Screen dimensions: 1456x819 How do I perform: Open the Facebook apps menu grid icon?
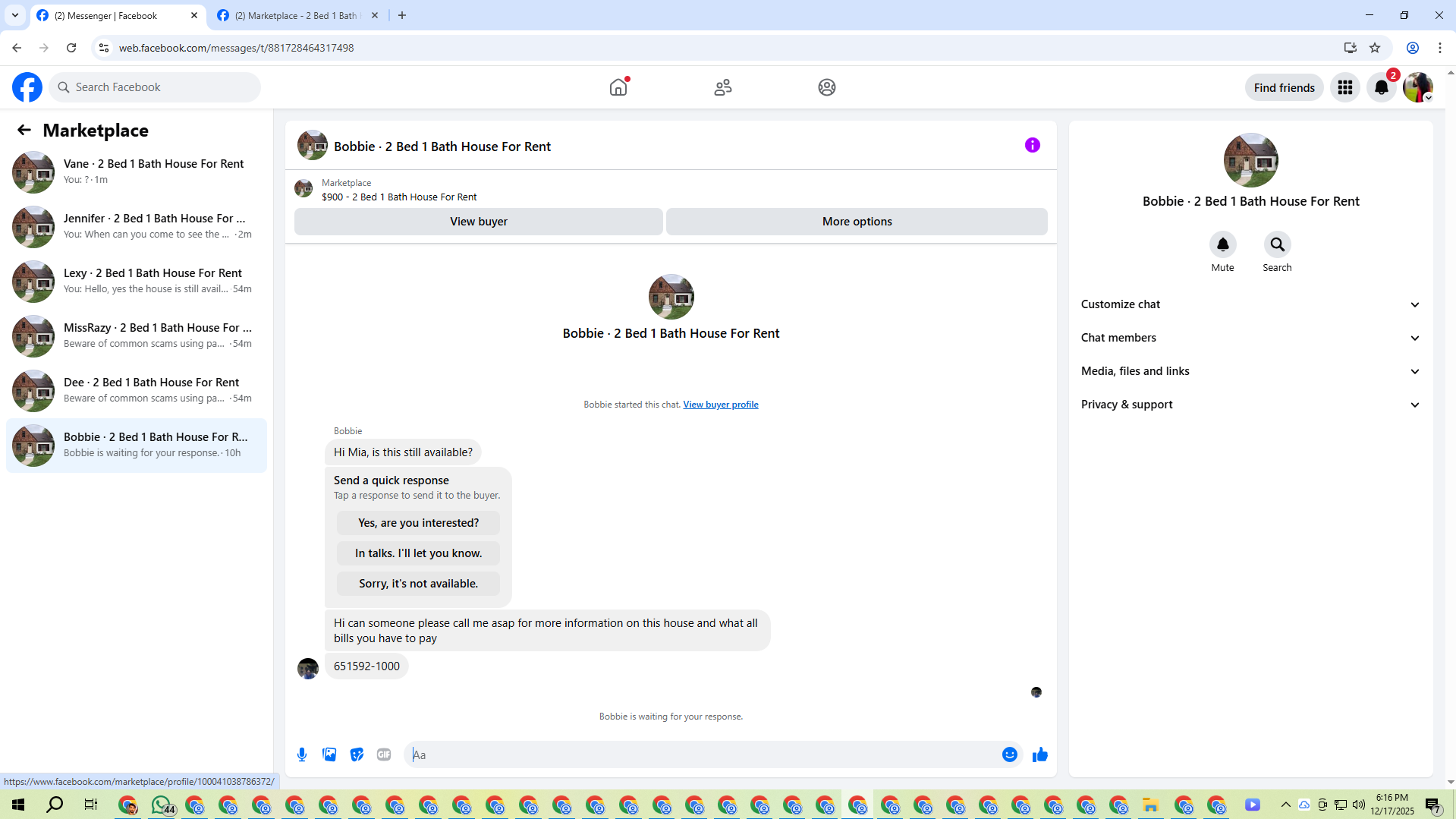click(x=1345, y=87)
